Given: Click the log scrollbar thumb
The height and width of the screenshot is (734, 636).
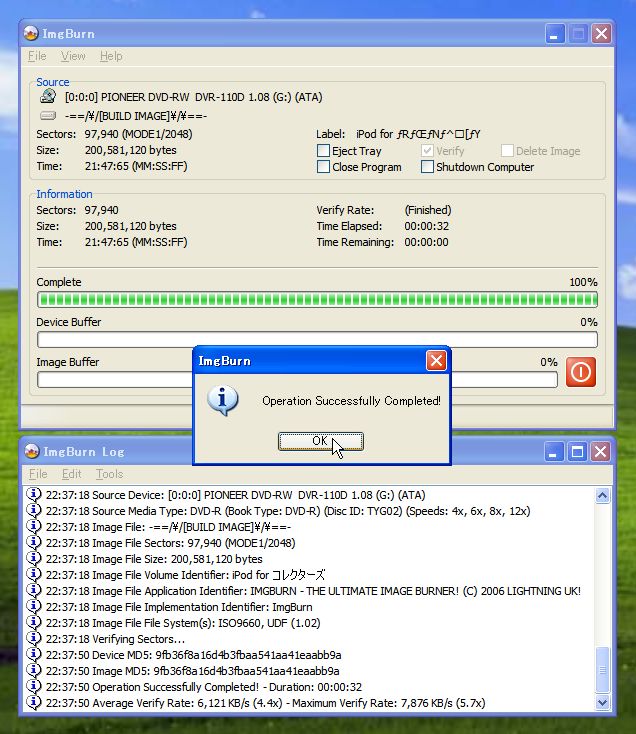Looking at the screenshot, I should click(602, 669).
